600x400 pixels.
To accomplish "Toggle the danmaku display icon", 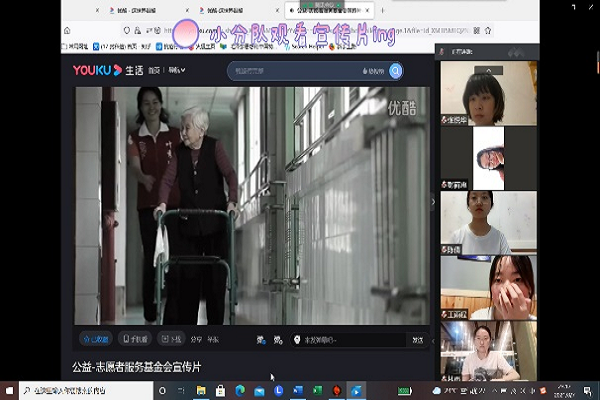I will [x=261, y=339].
